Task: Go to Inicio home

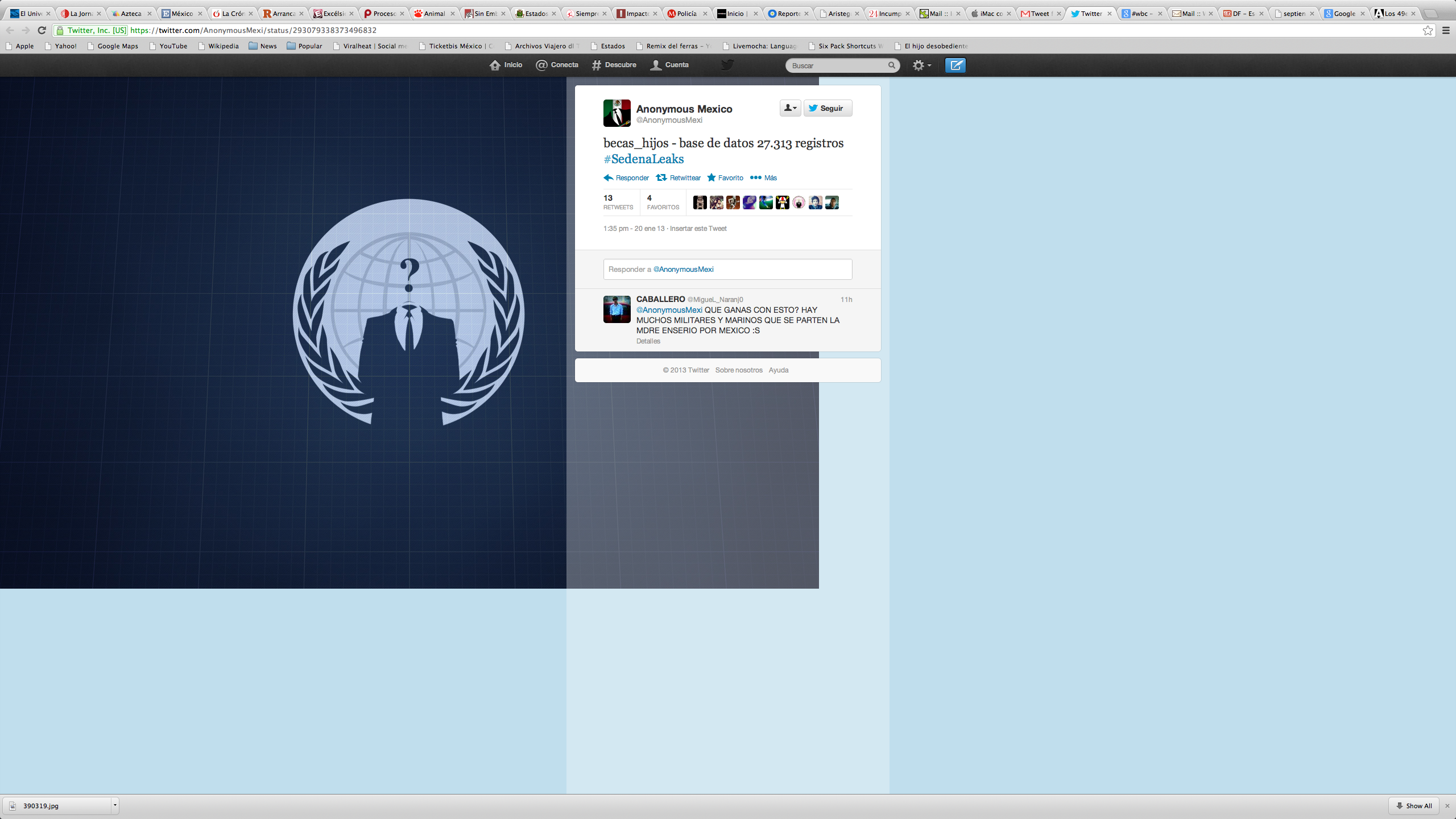Action: pyautogui.click(x=506, y=65)
